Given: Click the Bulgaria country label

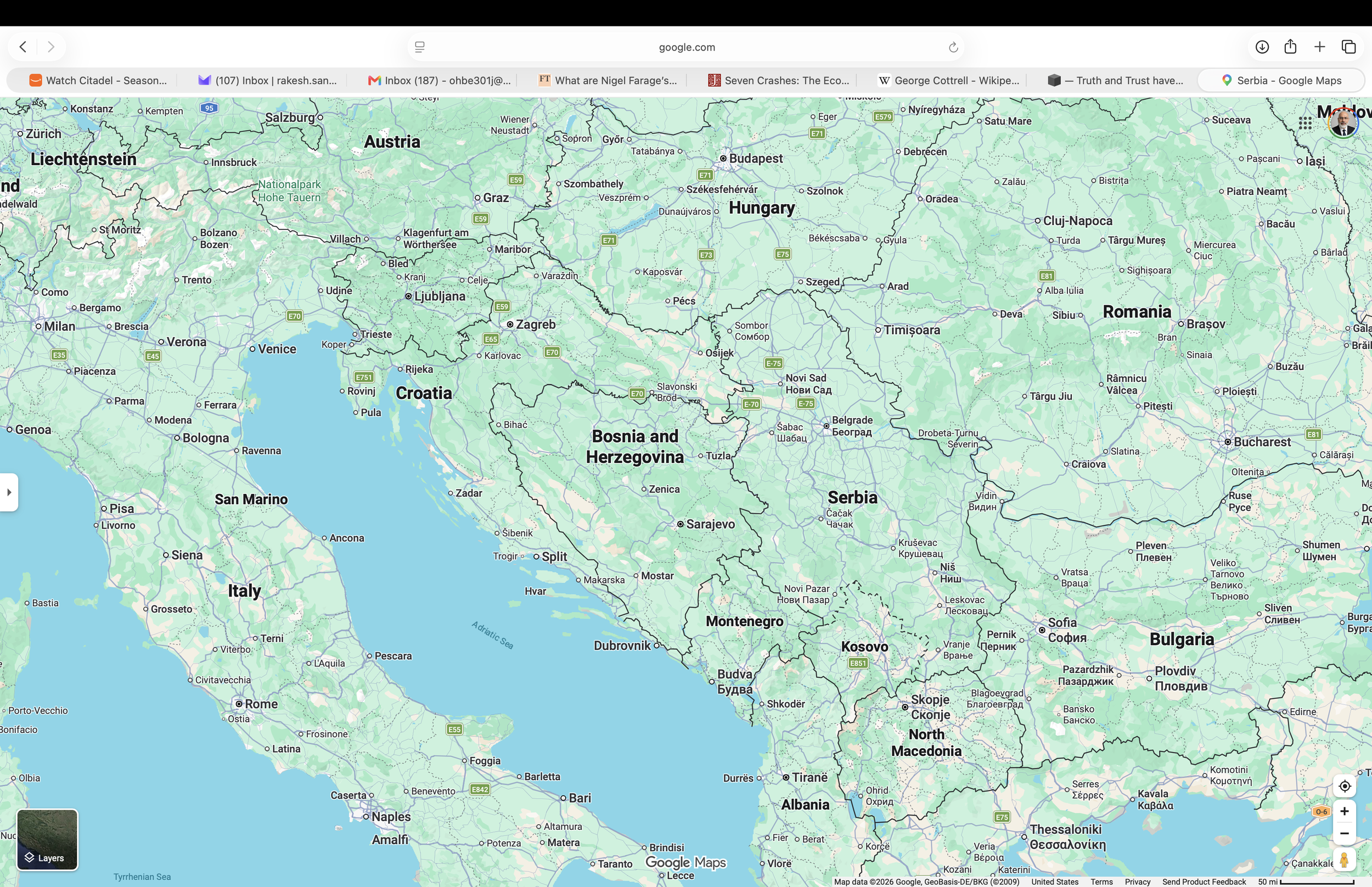Looking at the screenshot, I should (1182, 639).
